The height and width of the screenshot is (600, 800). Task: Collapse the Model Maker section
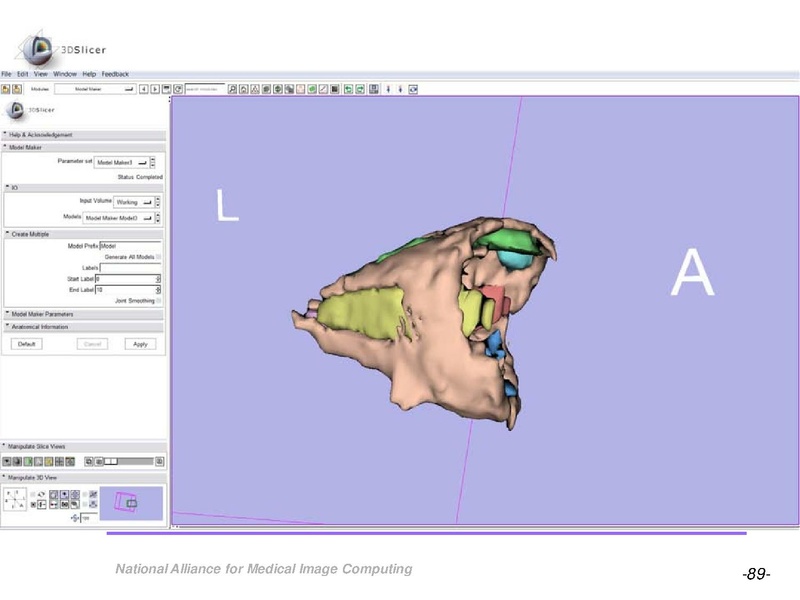click(x=83, y=147)
